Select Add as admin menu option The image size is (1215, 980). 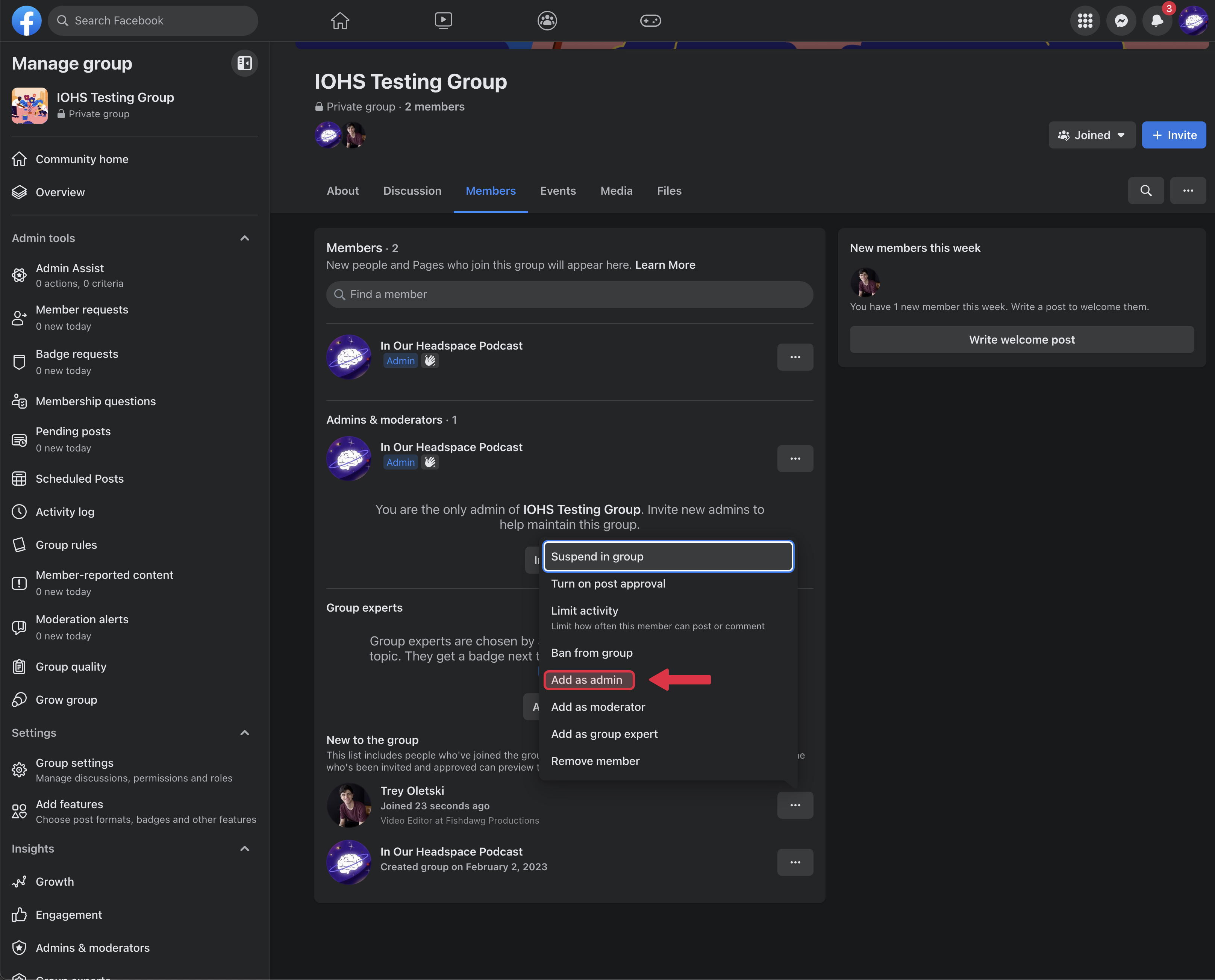[x=586, y=680]
